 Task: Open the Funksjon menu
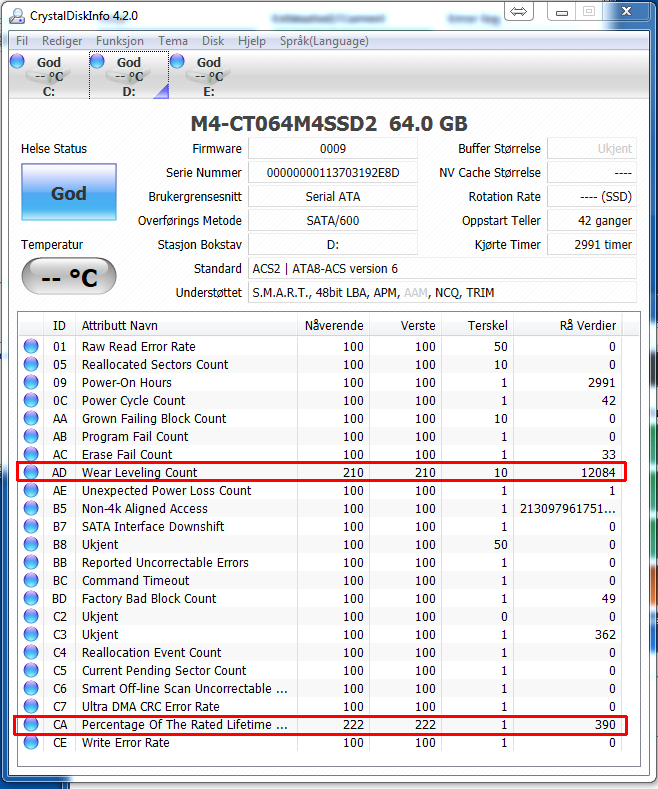tap(120, 41)
